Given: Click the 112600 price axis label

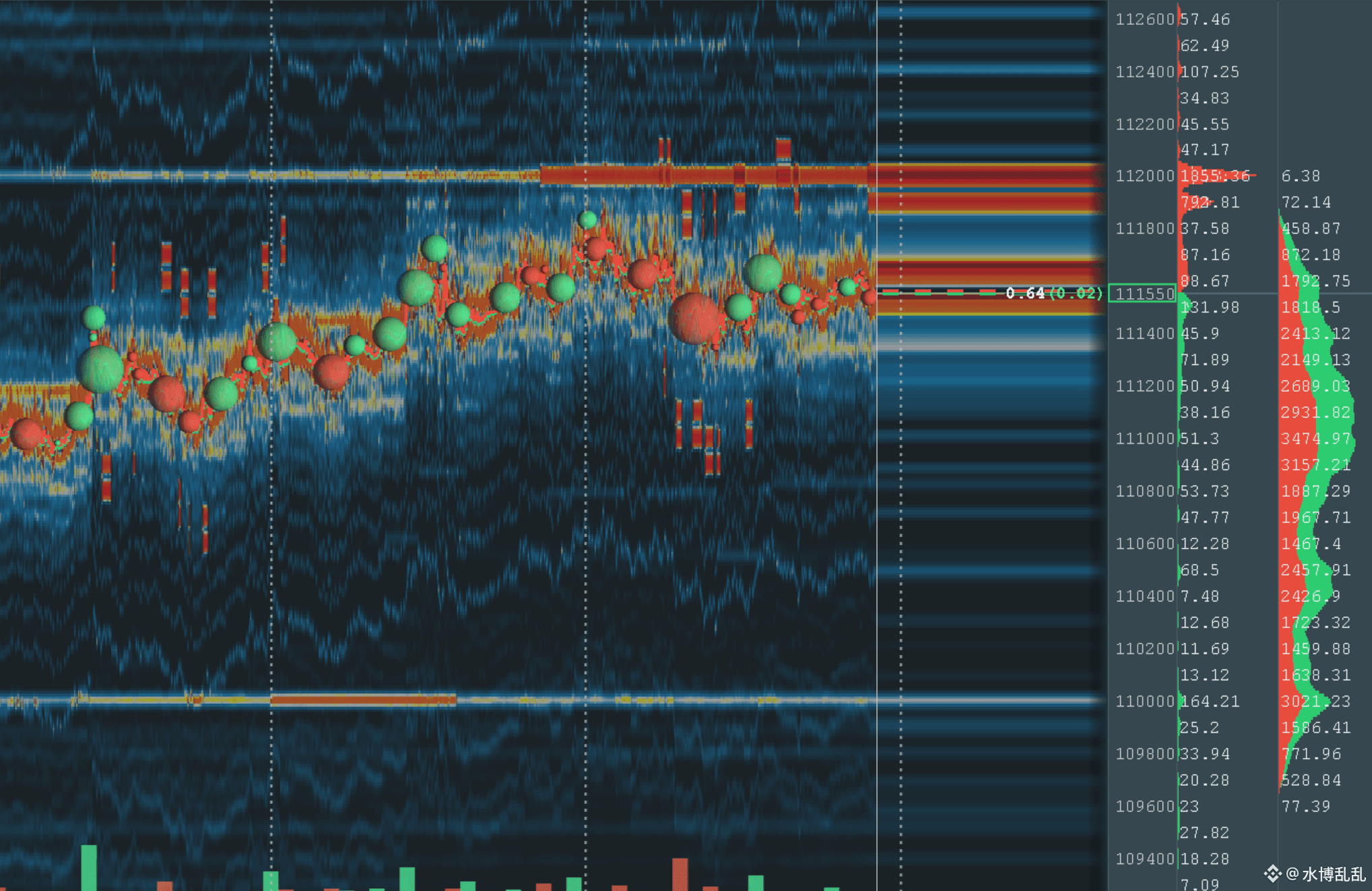Looking at the screenshot, I should click(x=1144, y=20).
